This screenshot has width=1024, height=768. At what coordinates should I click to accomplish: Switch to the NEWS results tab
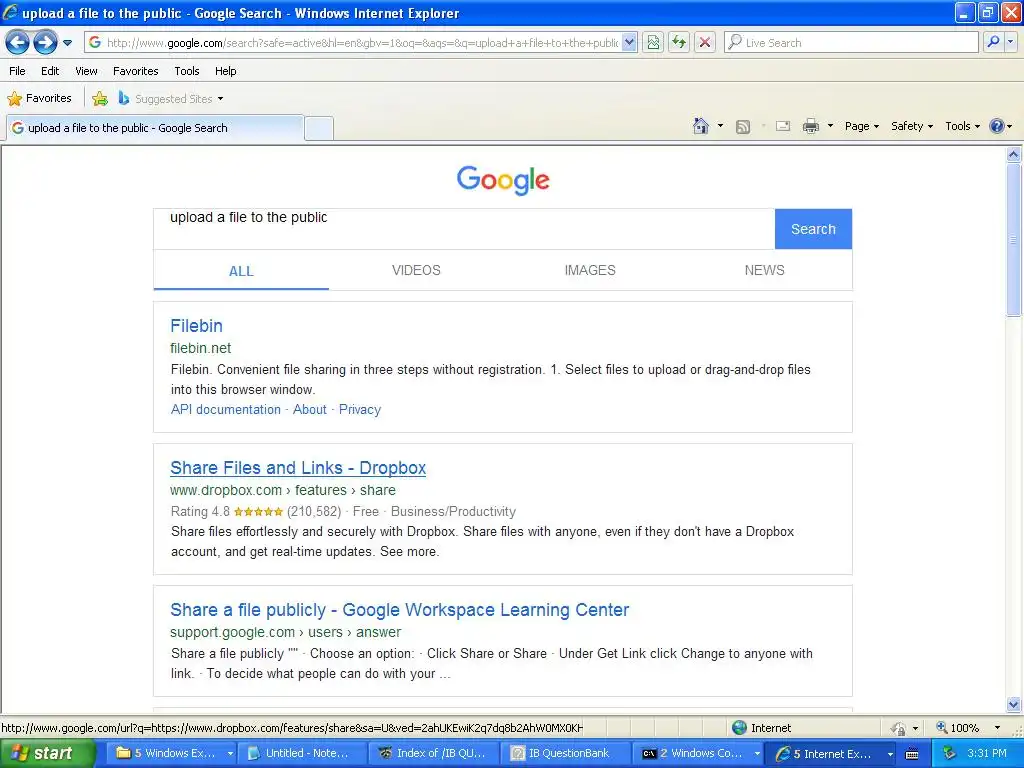coord(764,270)
